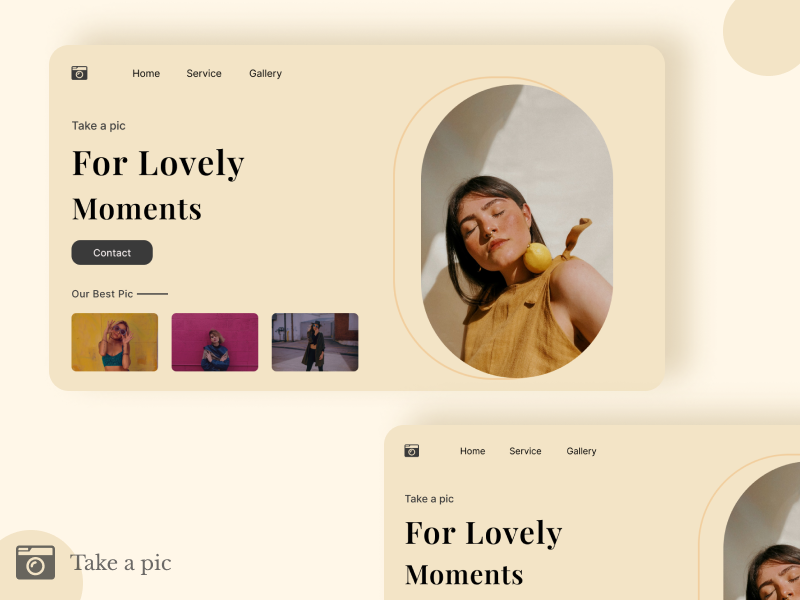
Task: Click the camera logo in top card navbar
Action: point(79,73)
